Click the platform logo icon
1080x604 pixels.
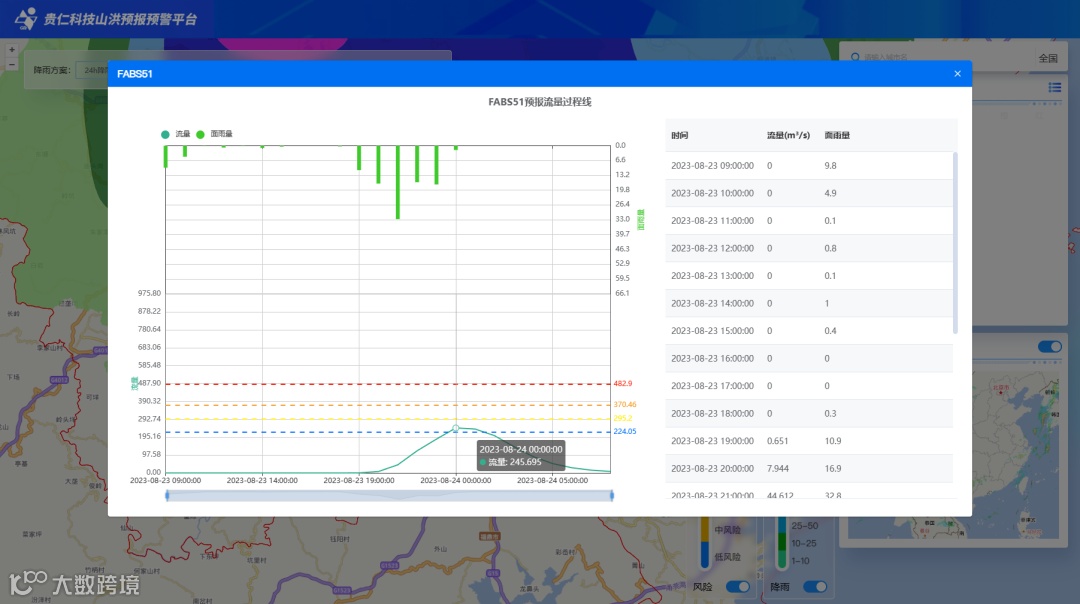pos(26,19)
